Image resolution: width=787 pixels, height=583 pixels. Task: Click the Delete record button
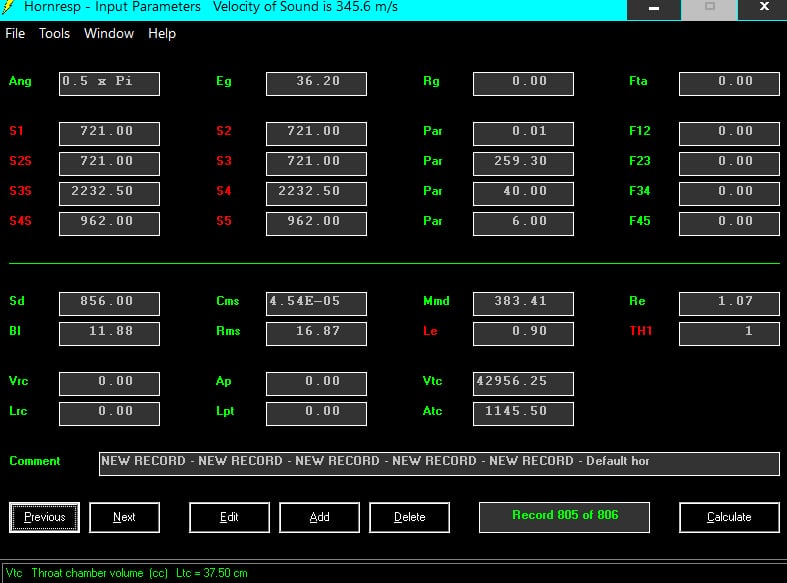point(410,517)
